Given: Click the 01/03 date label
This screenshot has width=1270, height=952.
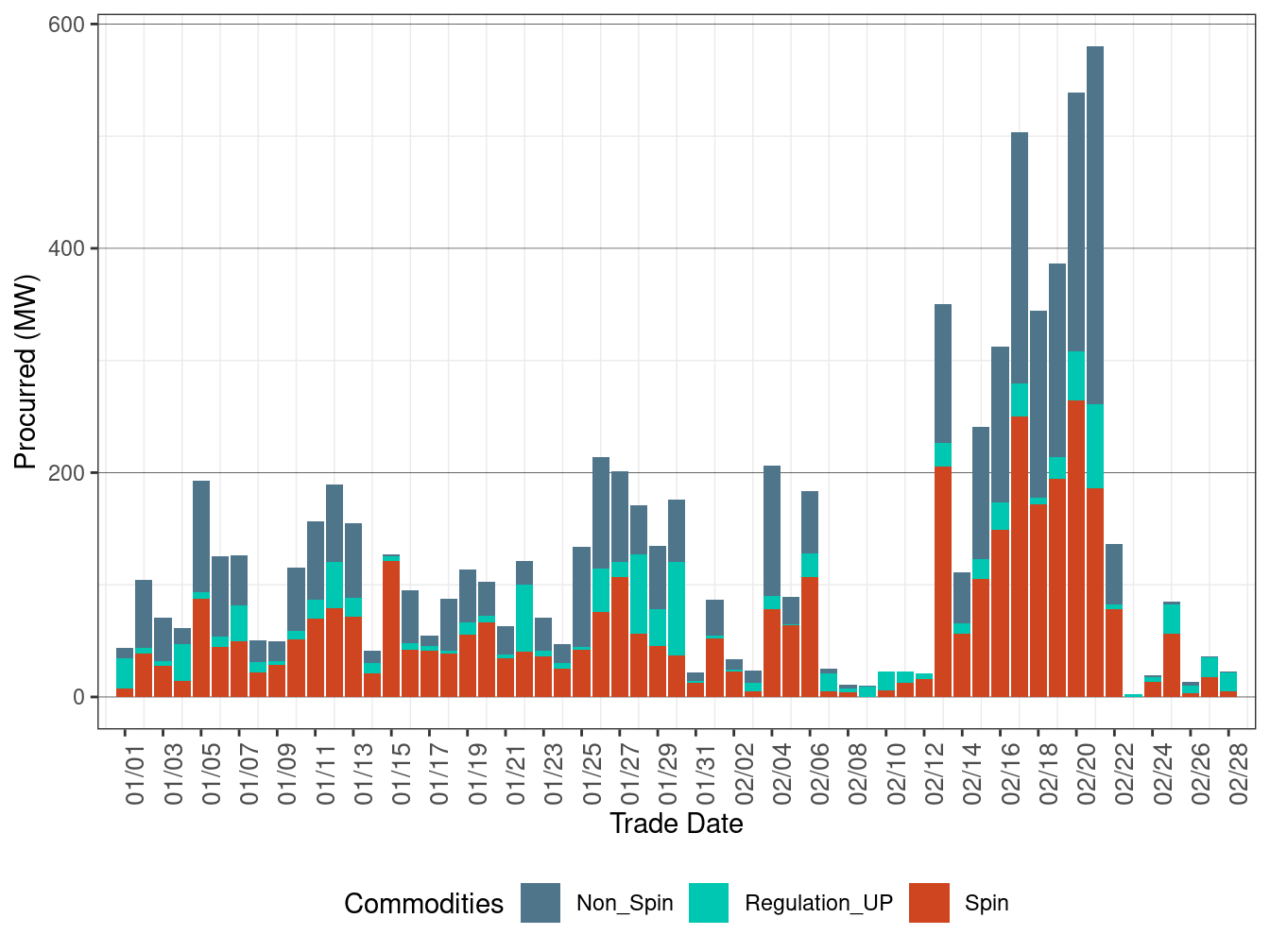Looking at the screenshot, I should coord(174,774).
